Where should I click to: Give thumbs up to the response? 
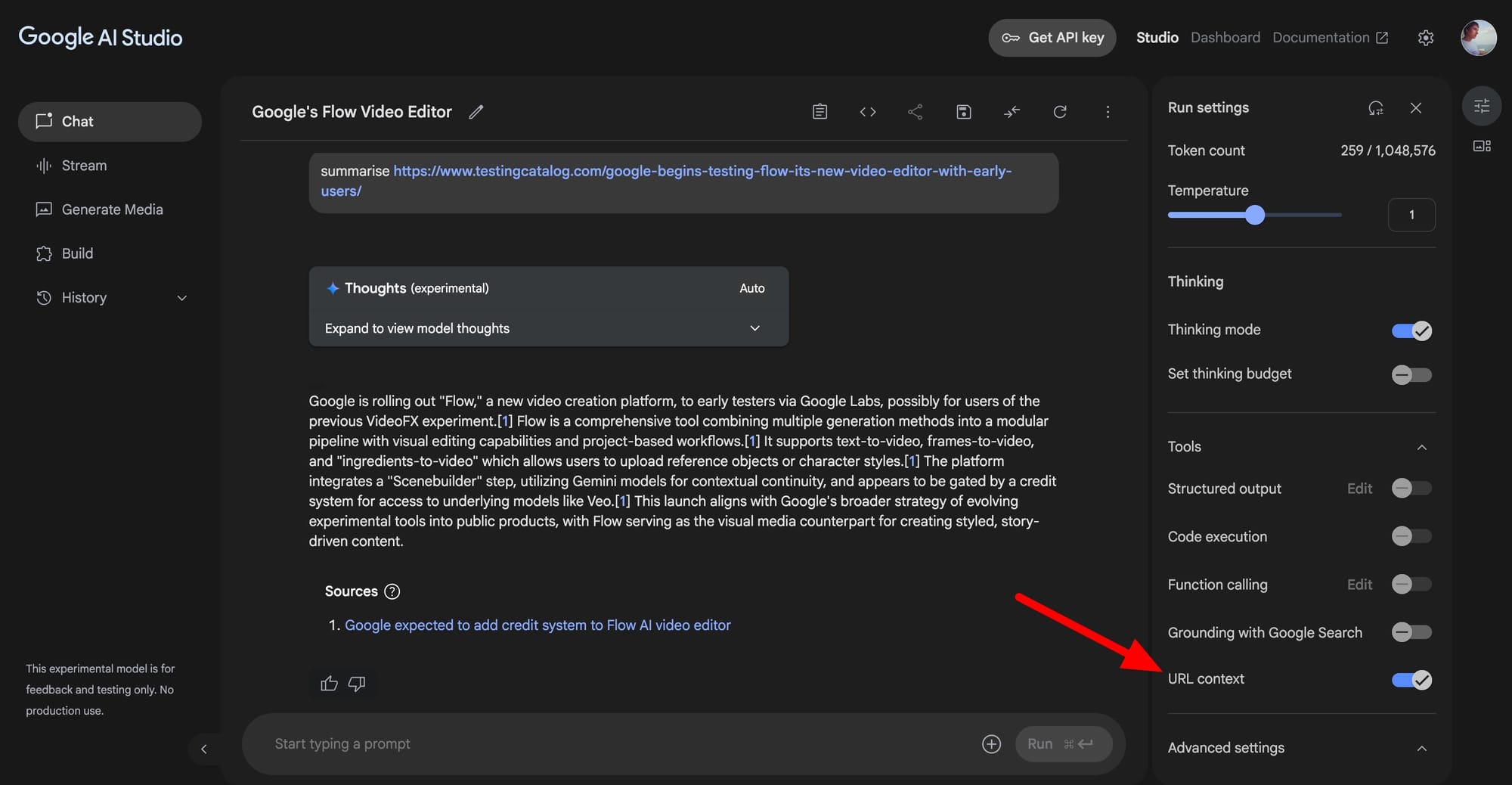(x=329, y=684)
